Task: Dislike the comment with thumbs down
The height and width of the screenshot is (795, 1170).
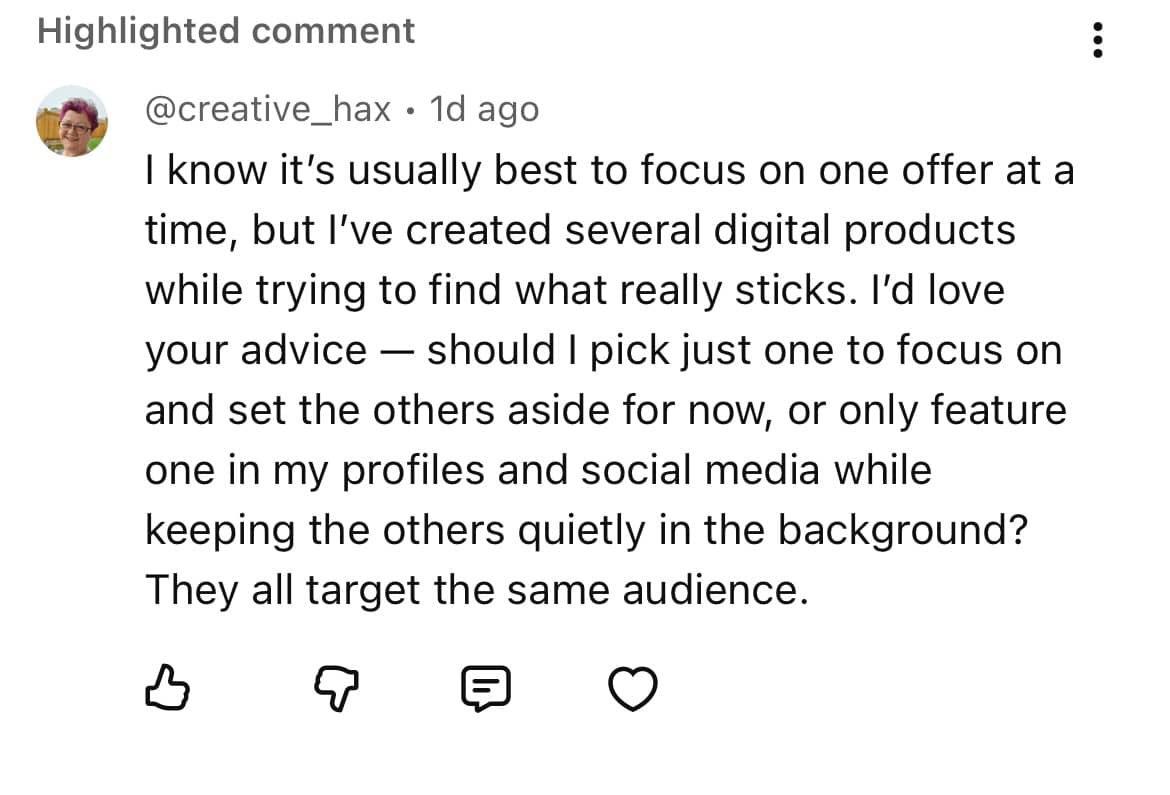Action: [x=331, y=688]
